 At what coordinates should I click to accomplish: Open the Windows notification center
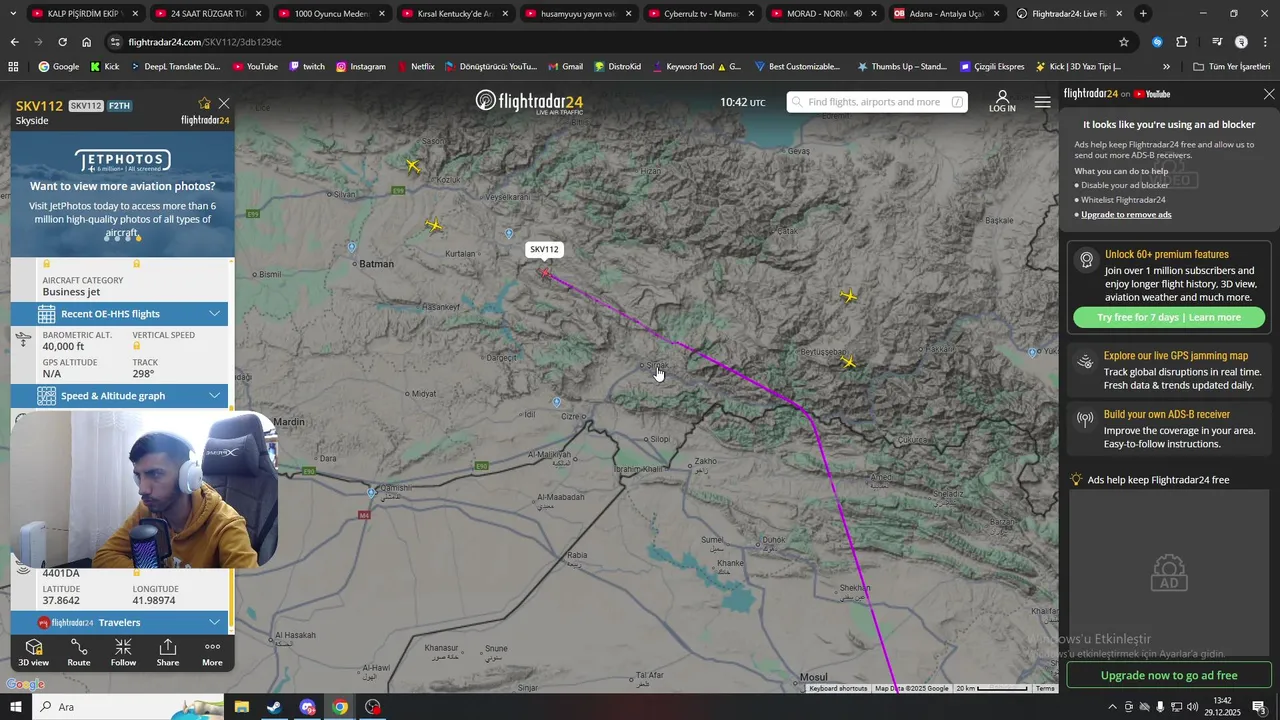coord(1259,707)
